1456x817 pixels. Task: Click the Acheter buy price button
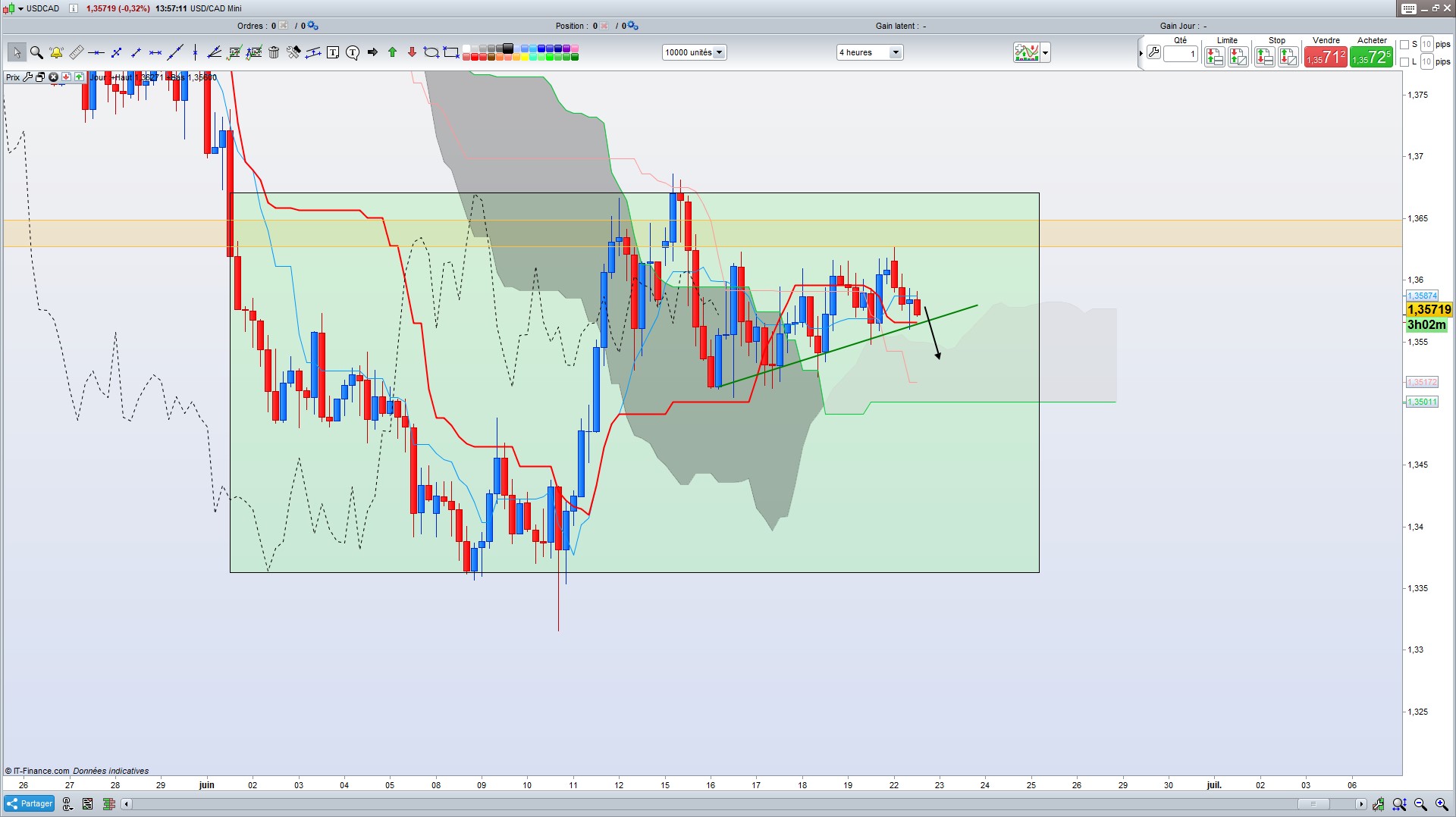pos(1371,57)
